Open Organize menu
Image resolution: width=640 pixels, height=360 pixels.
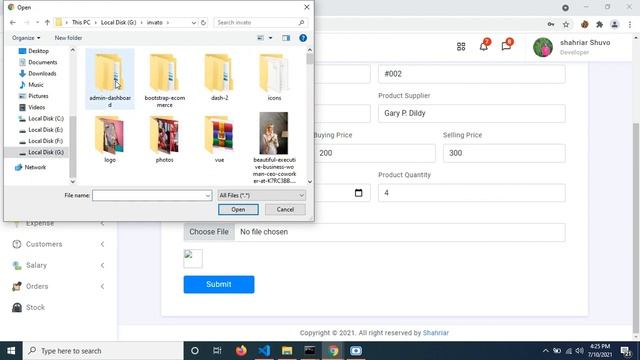click(26, 38)
